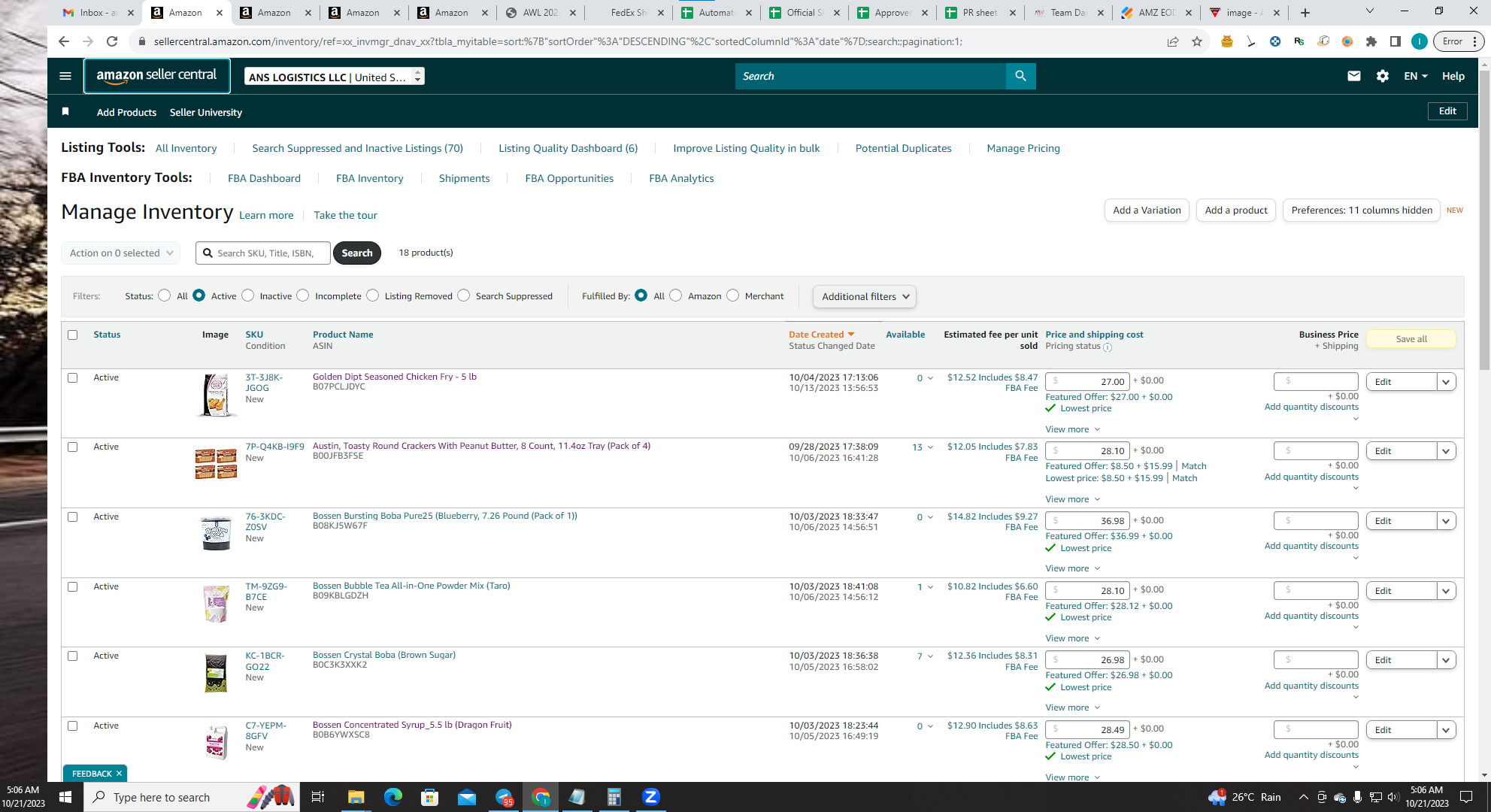Open File Explorer from the taskbar
Screen dimensions: 1491x812
point(356,797)
